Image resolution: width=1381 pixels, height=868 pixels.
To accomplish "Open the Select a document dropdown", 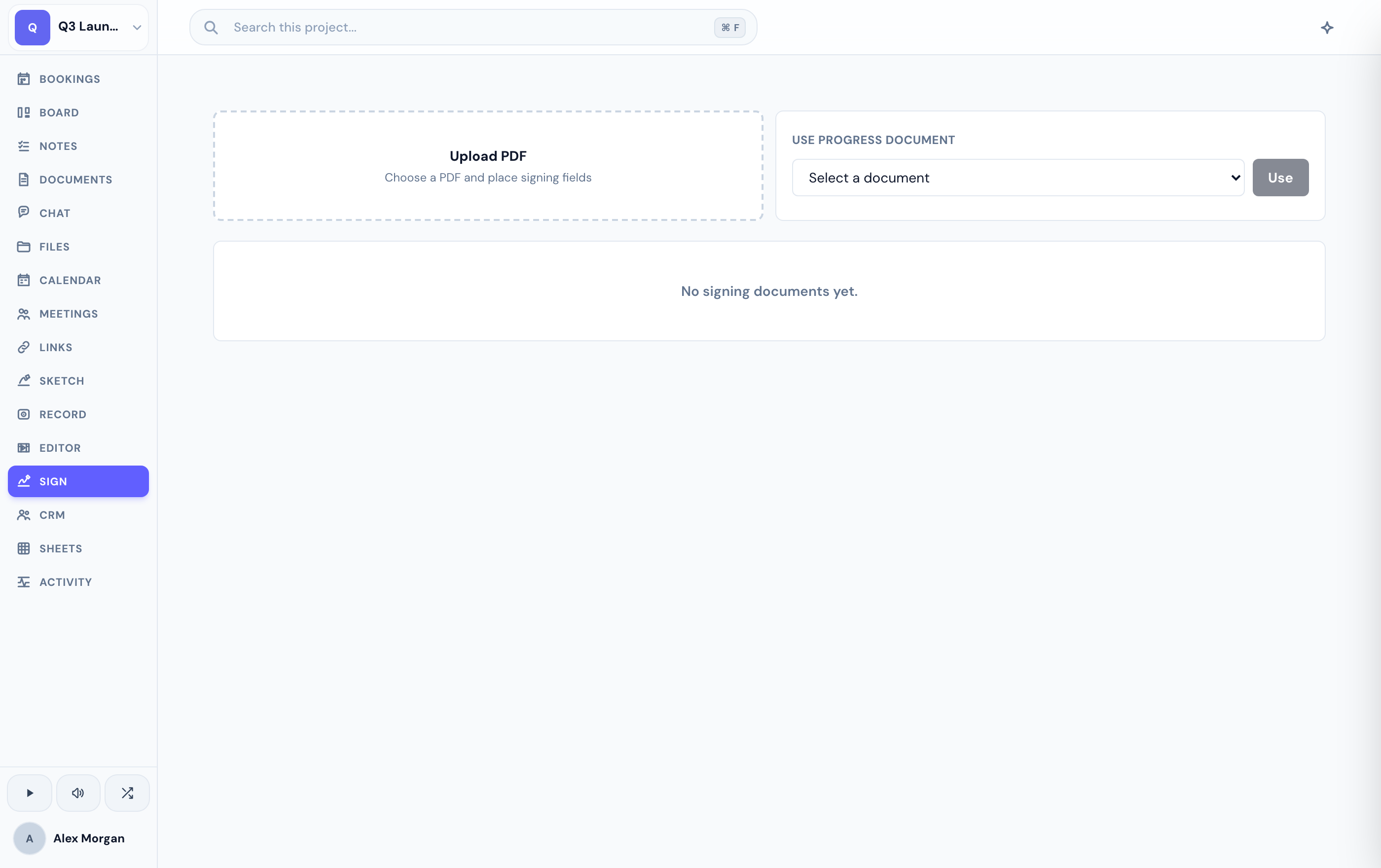I will 1018,178.
